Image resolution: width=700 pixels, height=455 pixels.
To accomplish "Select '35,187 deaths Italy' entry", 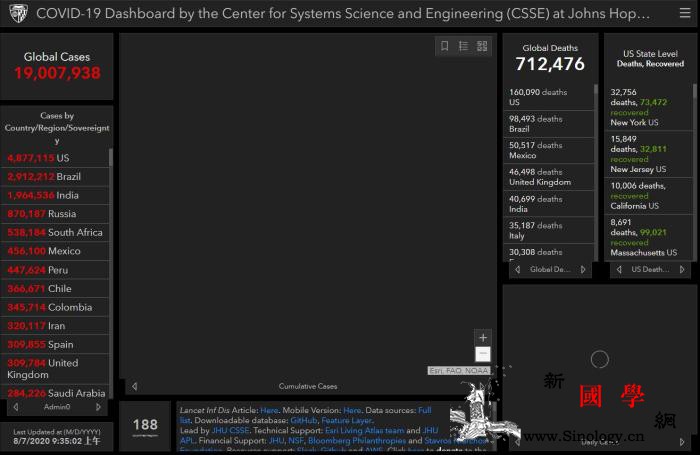I will pyautogui.click(x=549, y=230).
